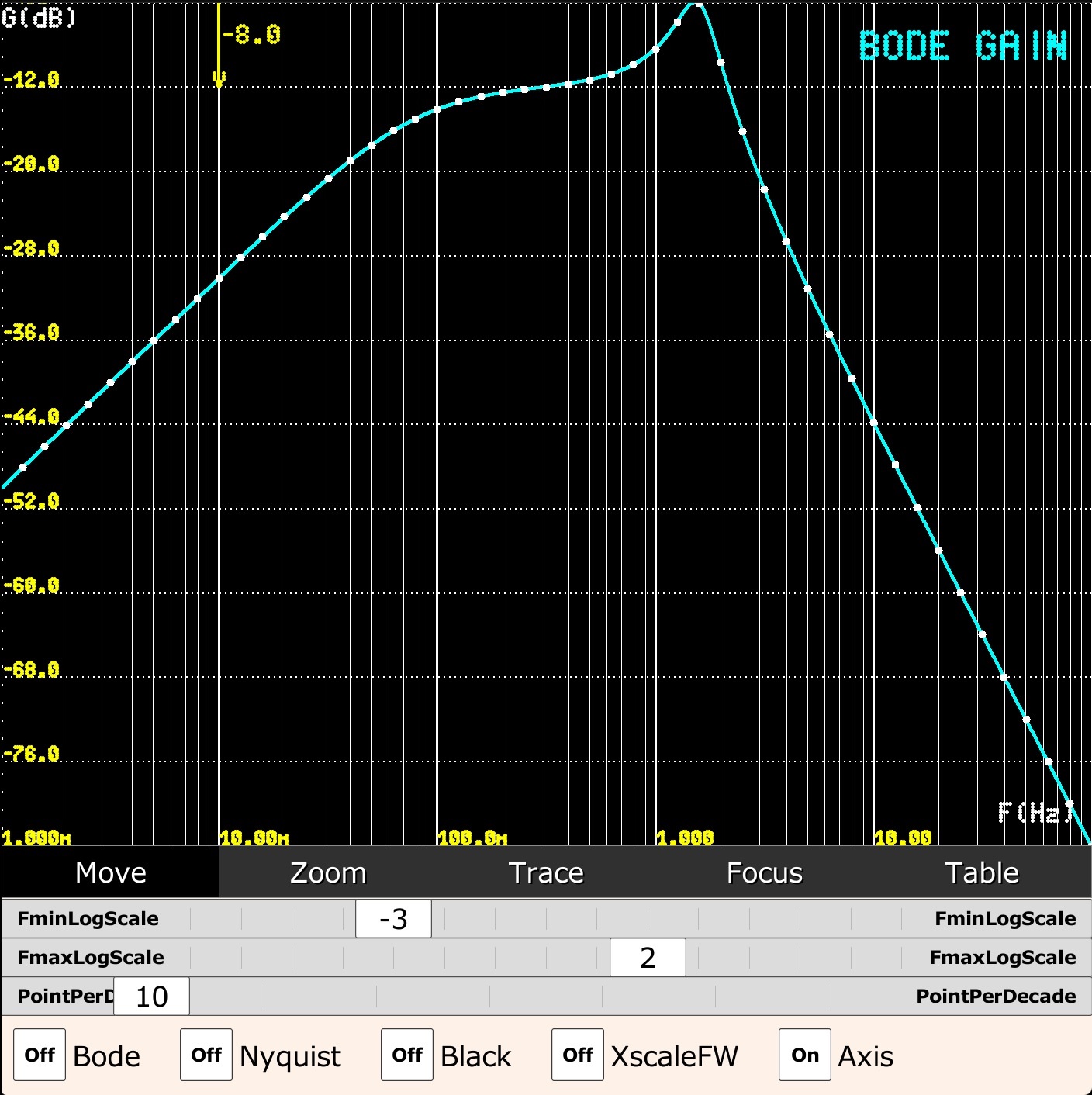Click the right end of the PointPerDecade track
1092x1095 pixels.
[x=892, y=997]
